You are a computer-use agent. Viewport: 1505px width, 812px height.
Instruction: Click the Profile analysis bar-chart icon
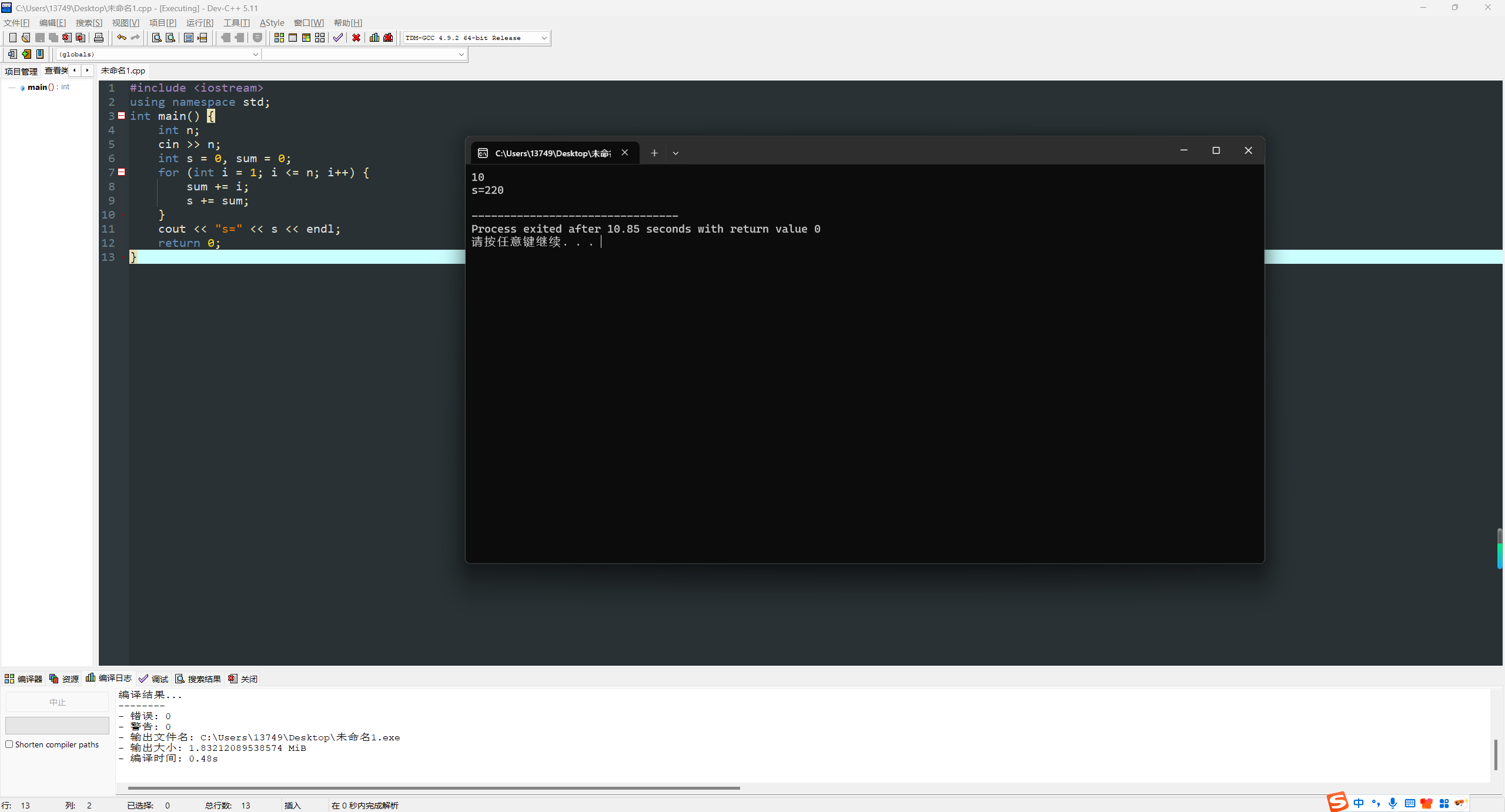tap(374, 38)
